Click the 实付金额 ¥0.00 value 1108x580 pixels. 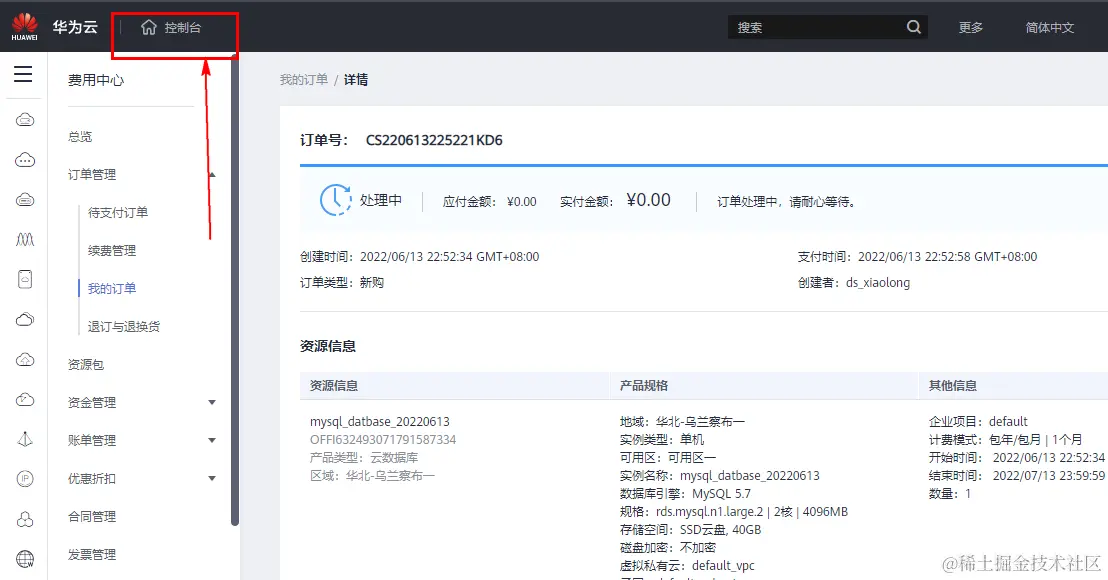point(648,201)
